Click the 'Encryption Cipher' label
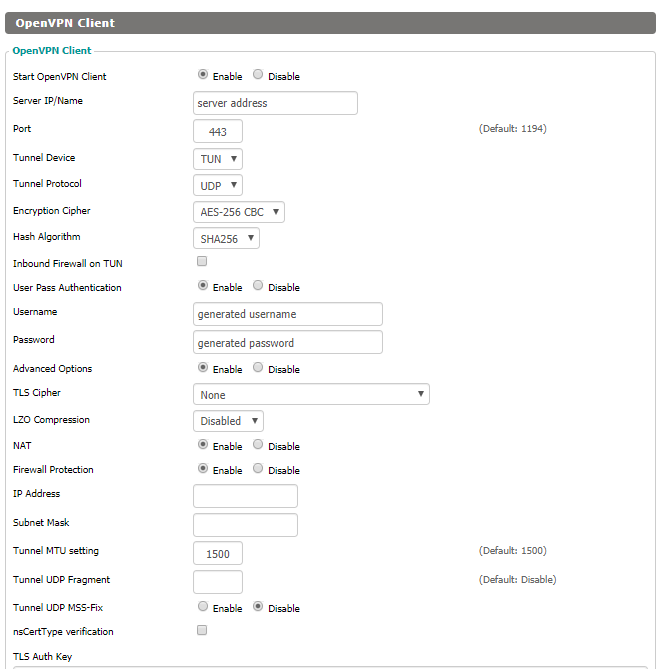Screen dimensions: 656x669 coord(52,211)
